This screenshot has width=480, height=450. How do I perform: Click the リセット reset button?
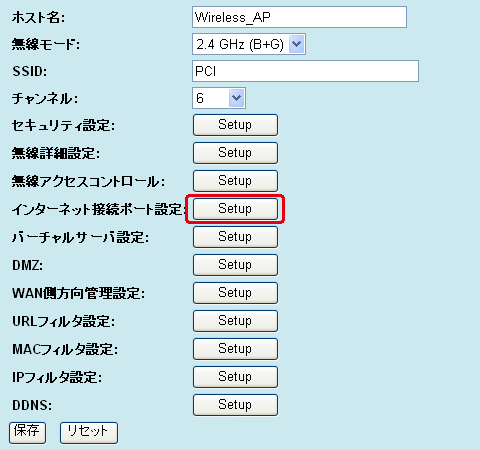pos(89,433)
